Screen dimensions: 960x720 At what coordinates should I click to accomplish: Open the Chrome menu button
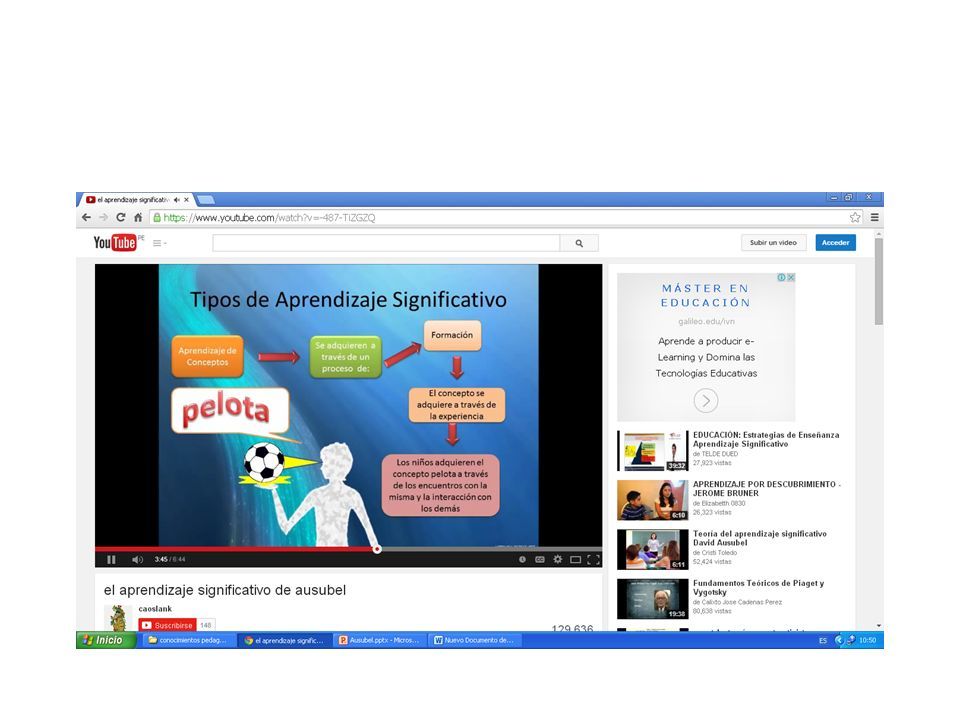pyautogui.click(x=875, y=217)
